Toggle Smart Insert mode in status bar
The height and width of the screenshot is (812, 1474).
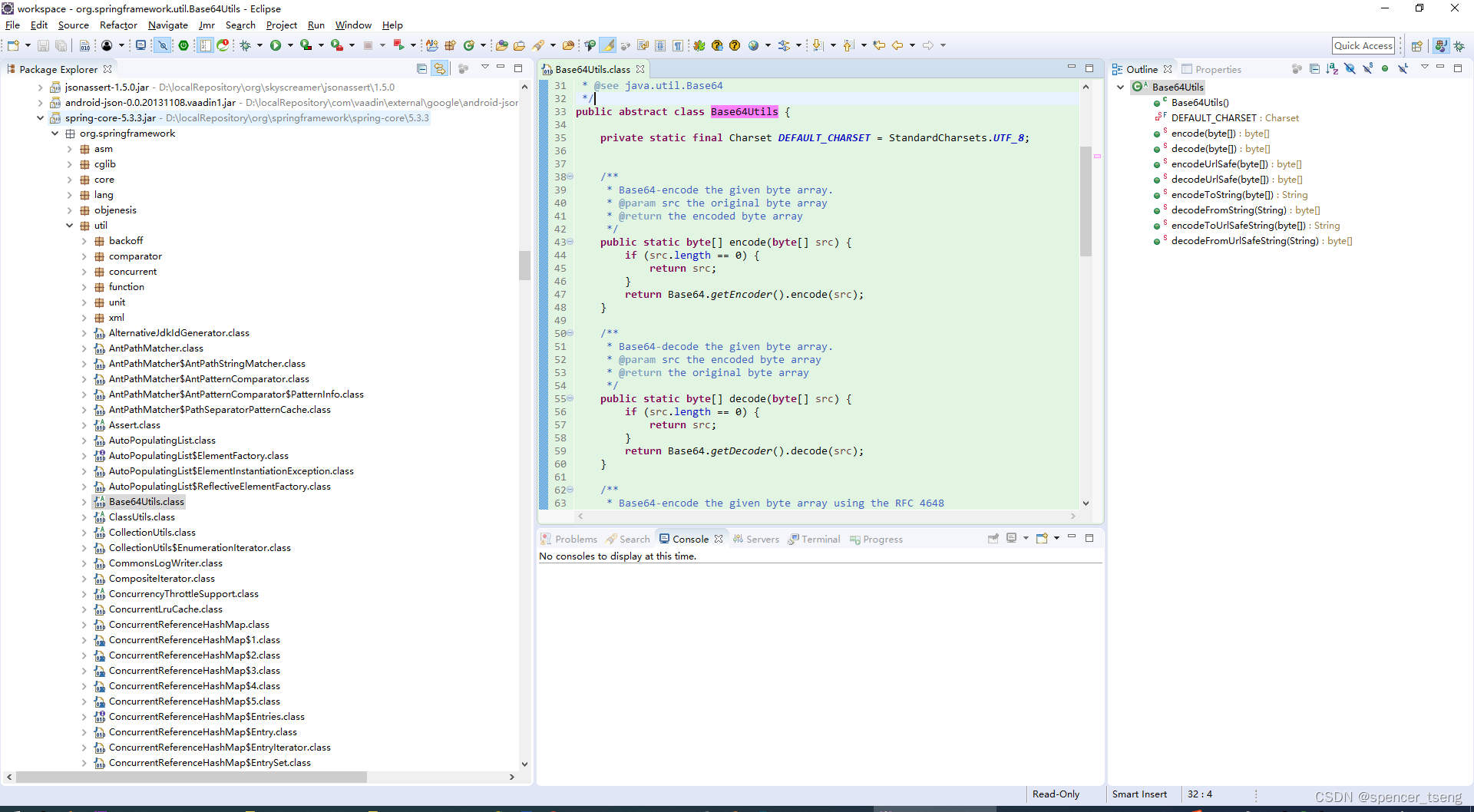coord(1139,794)
